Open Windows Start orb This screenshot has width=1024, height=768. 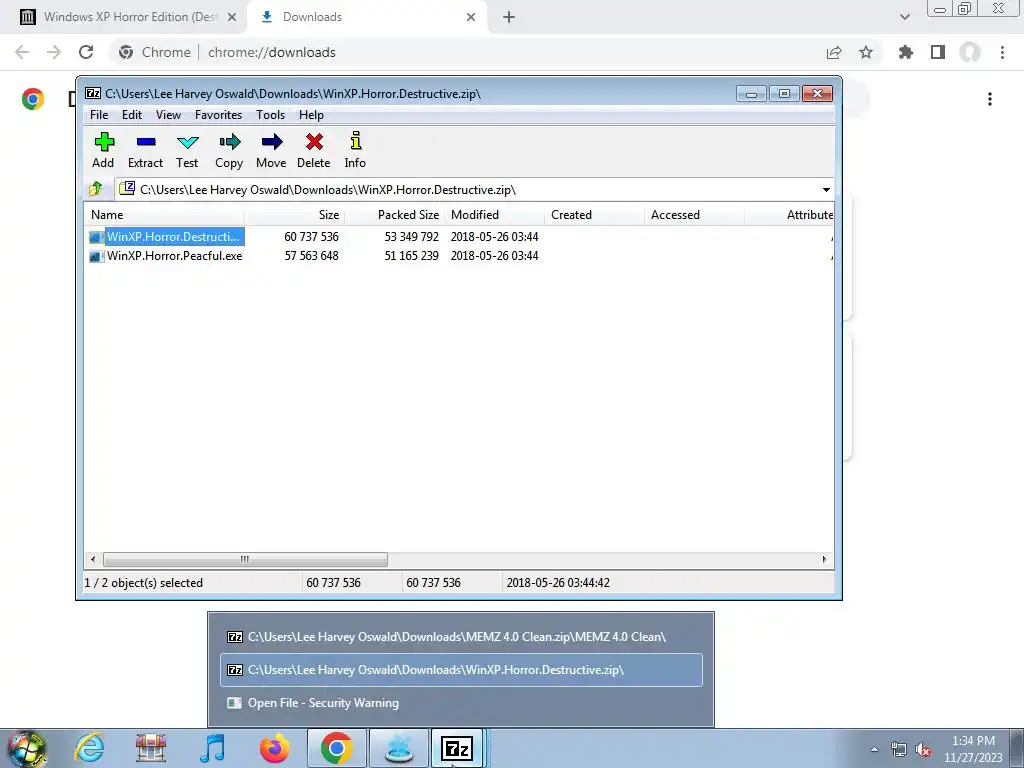tap(26, 749)
